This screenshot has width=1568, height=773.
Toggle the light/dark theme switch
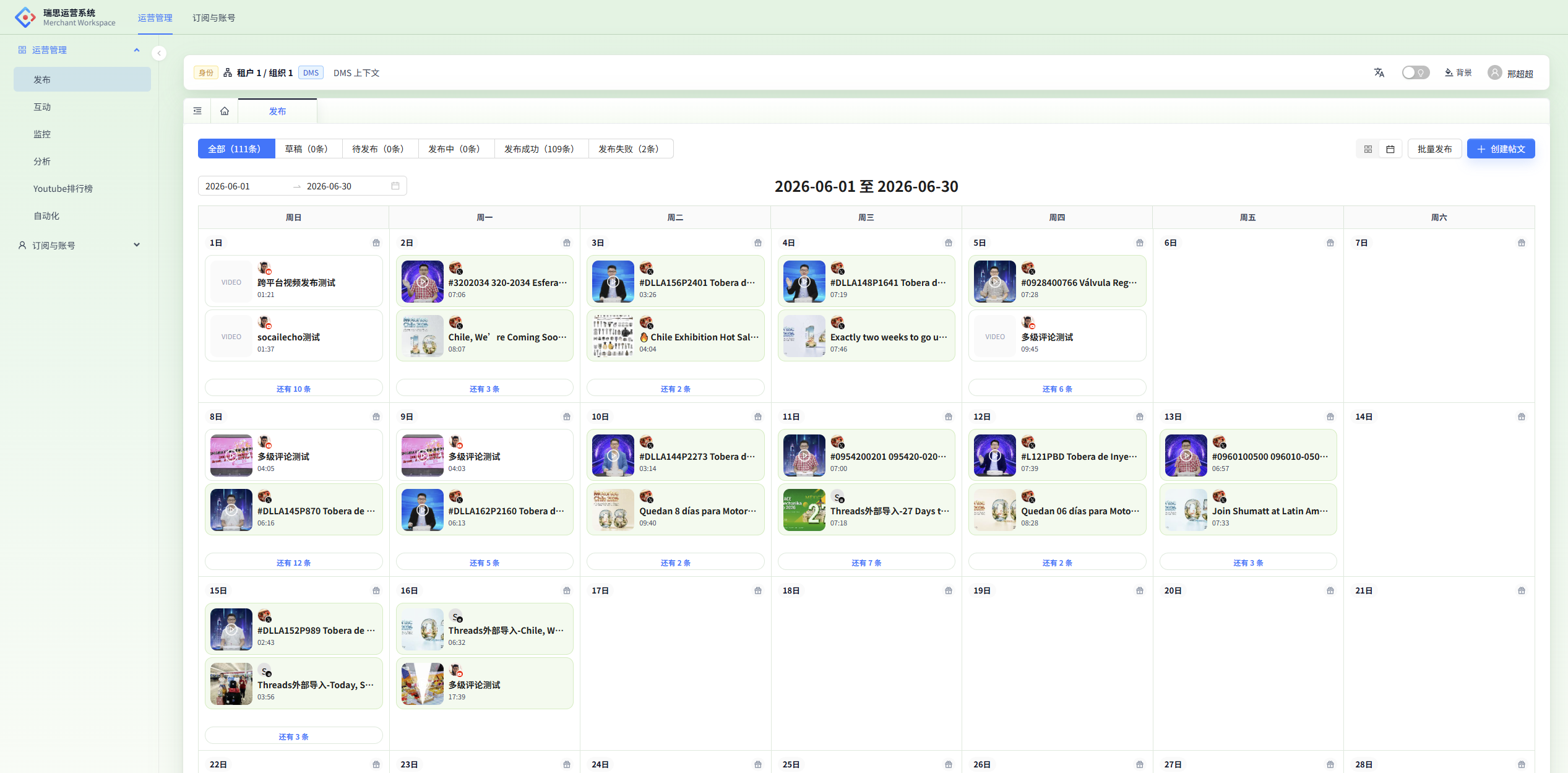pos(1415,73)
